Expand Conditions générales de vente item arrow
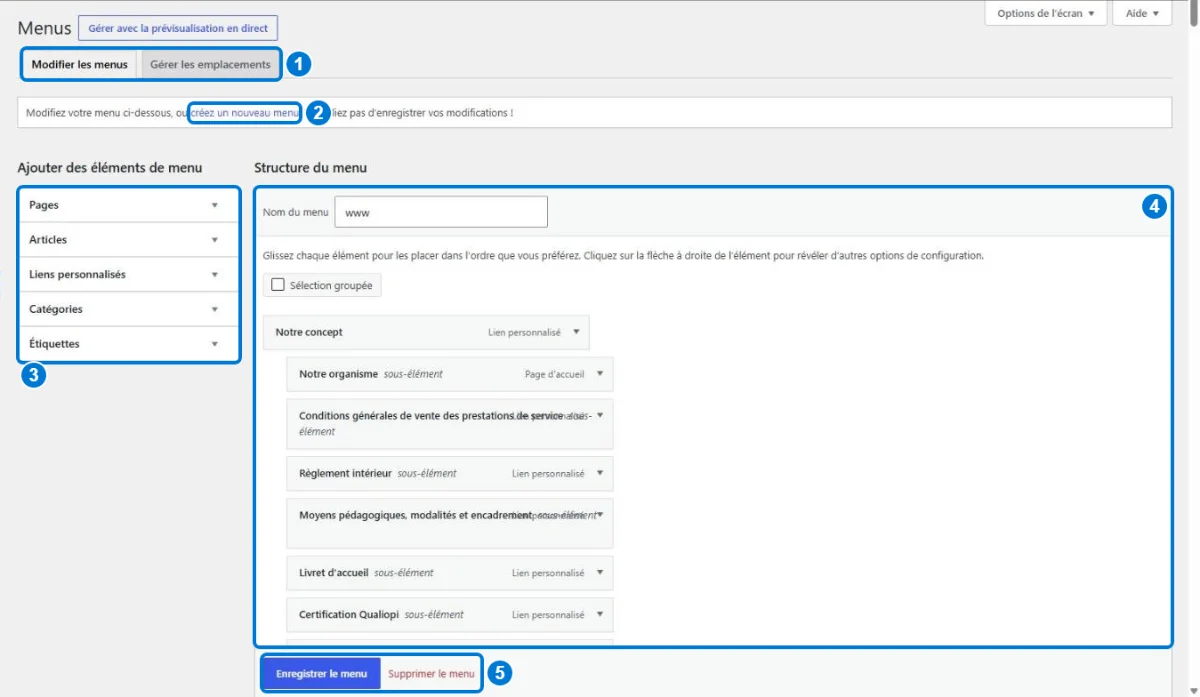Screen dimensions: 1200x697 [600, 415]
